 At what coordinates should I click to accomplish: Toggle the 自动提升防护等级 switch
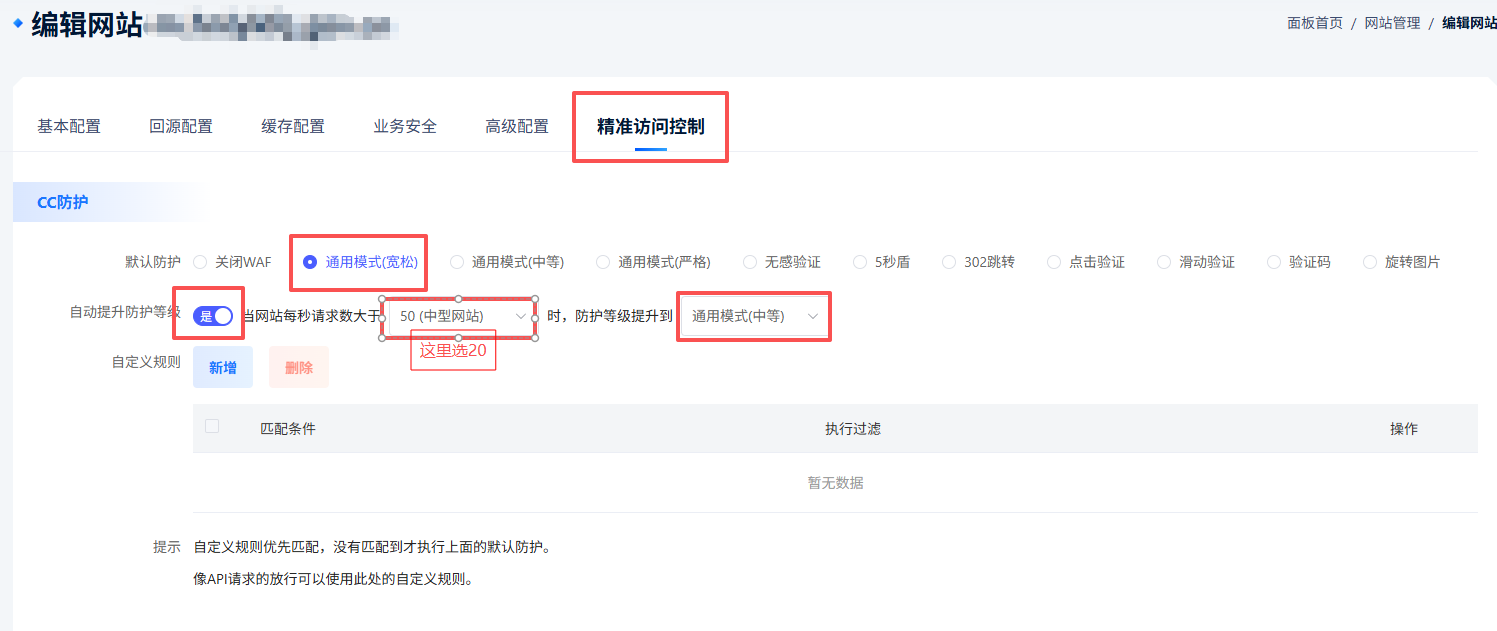click(213, 316)
